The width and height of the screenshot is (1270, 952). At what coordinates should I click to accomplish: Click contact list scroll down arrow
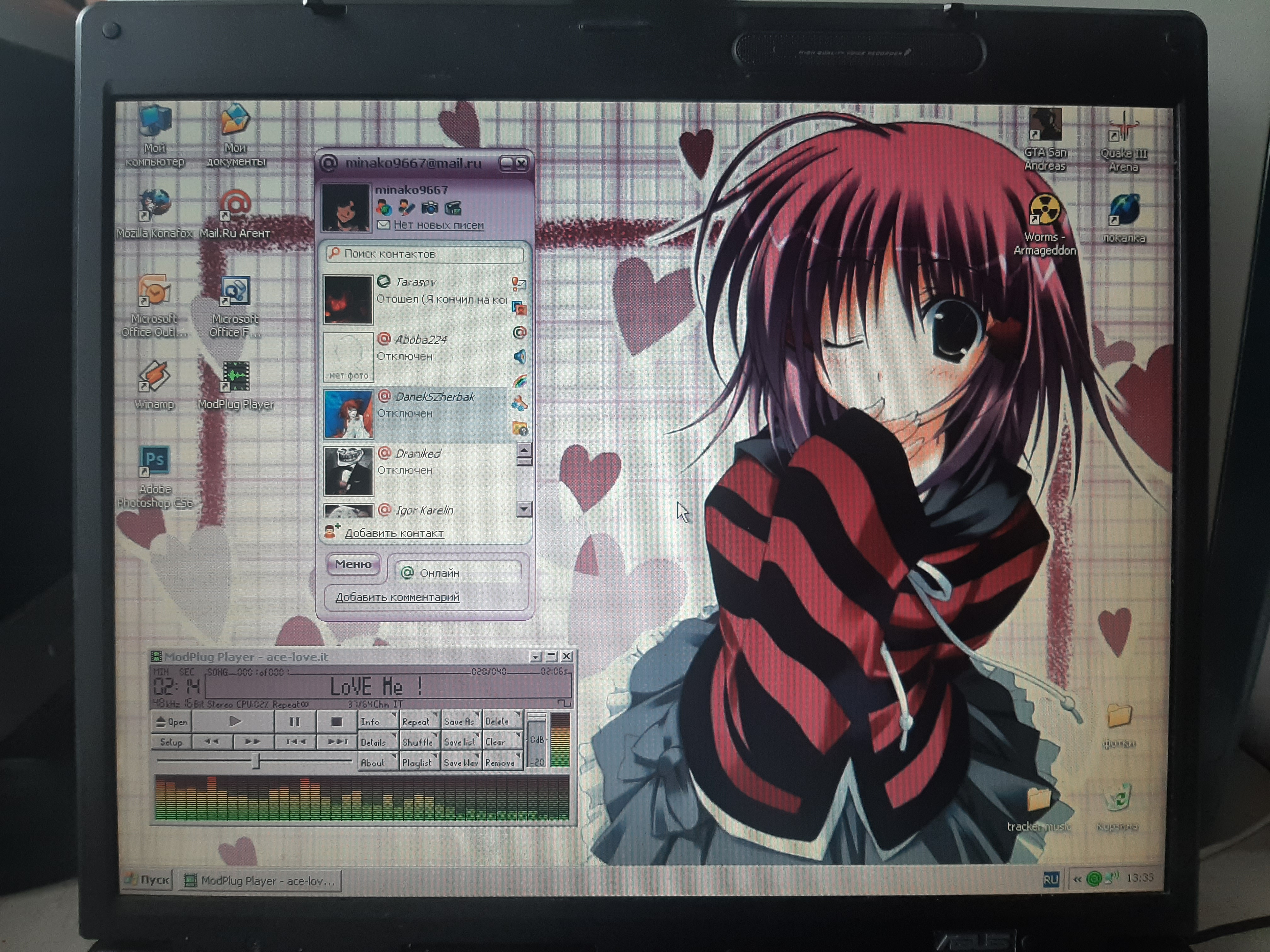point(523,509)
